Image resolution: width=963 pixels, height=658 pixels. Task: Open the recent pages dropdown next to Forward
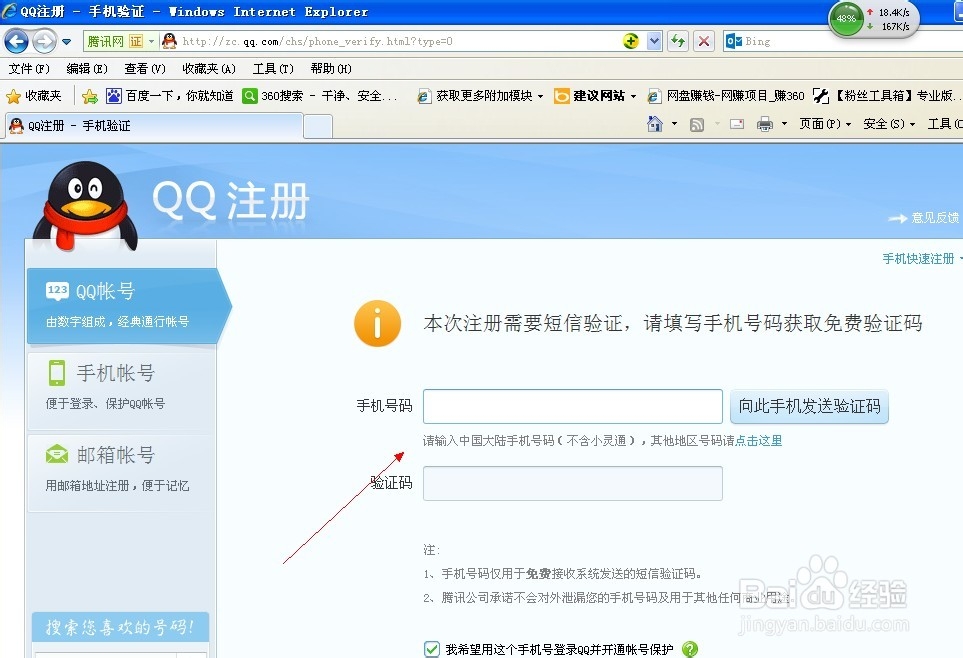66,42
